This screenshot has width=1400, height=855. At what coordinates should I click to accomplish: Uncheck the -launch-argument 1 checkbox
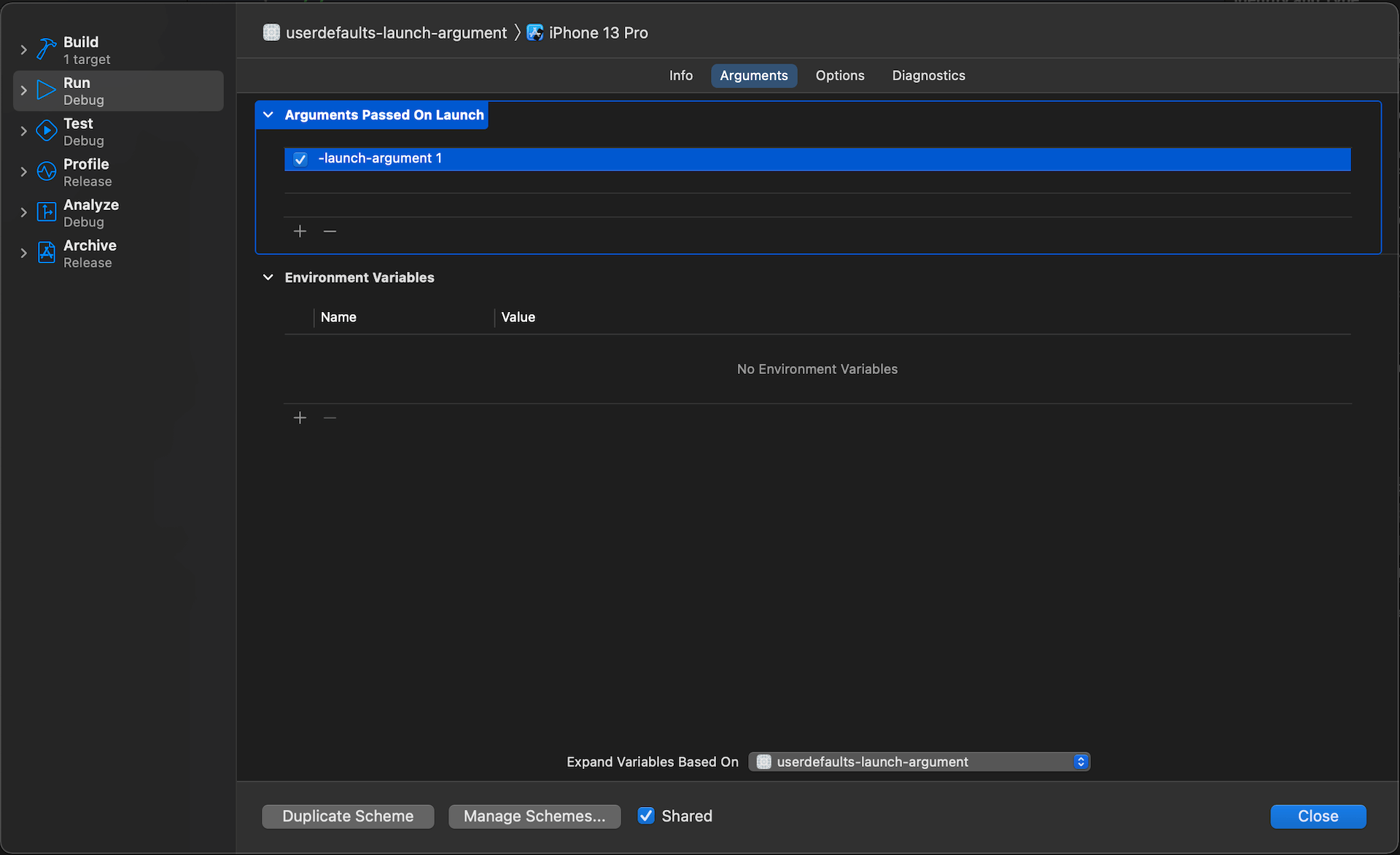click(300, 159)
